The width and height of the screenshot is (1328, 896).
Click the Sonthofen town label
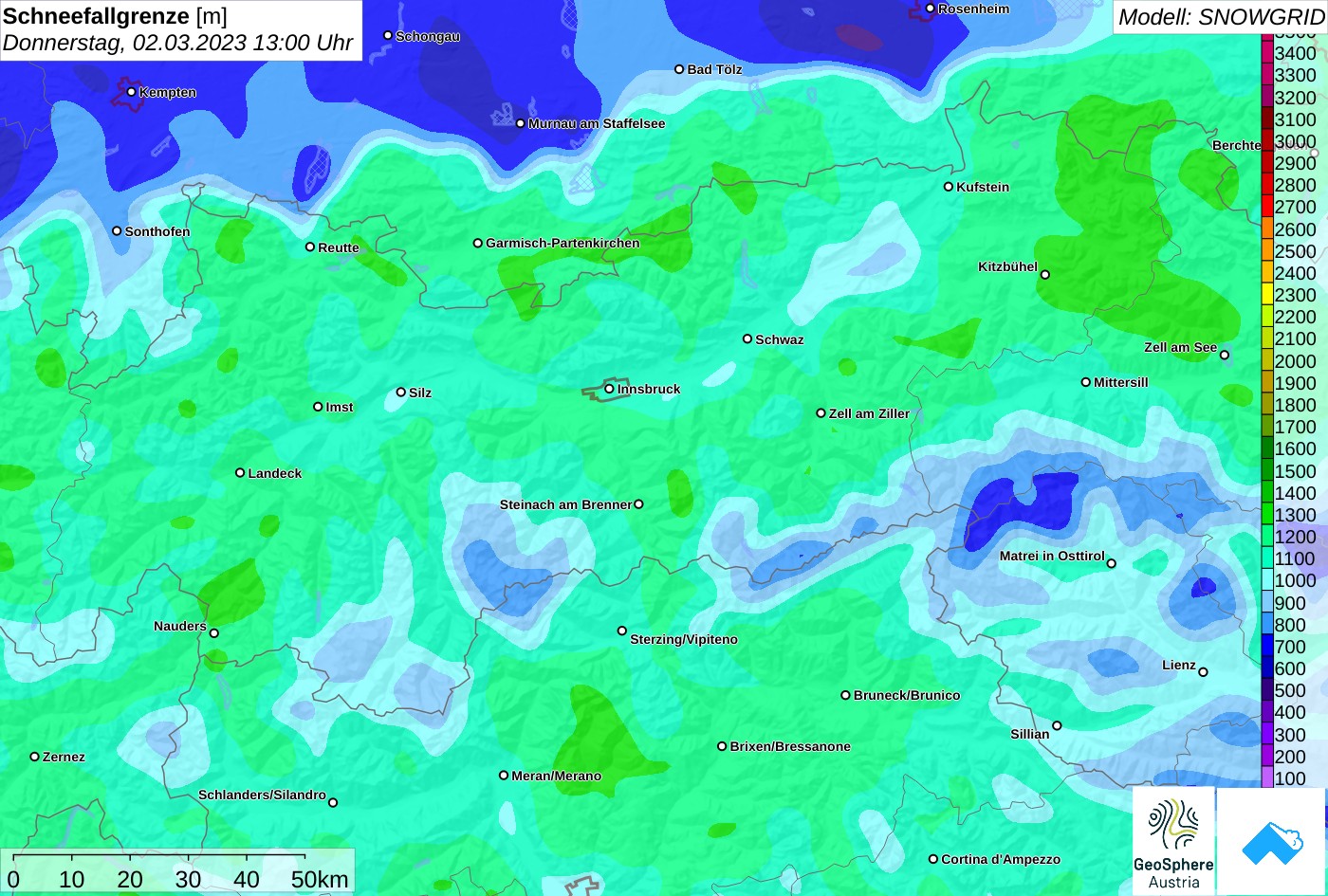pyautogui.click(x=157, y=231)
